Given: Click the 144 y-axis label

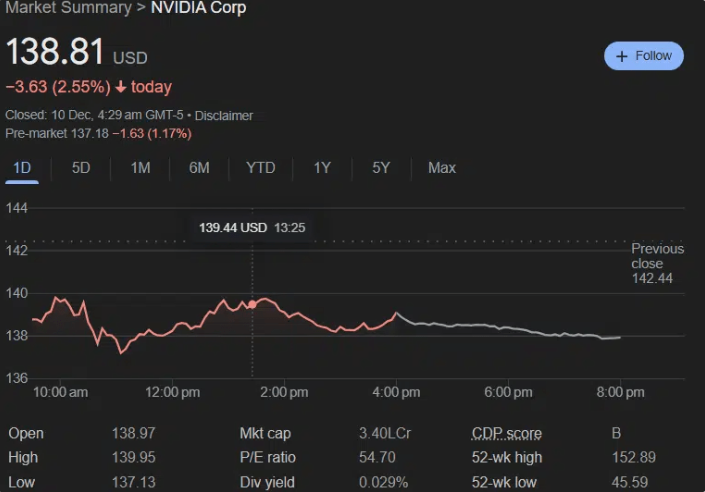Looking at the screenshot, I should [17, 208].
